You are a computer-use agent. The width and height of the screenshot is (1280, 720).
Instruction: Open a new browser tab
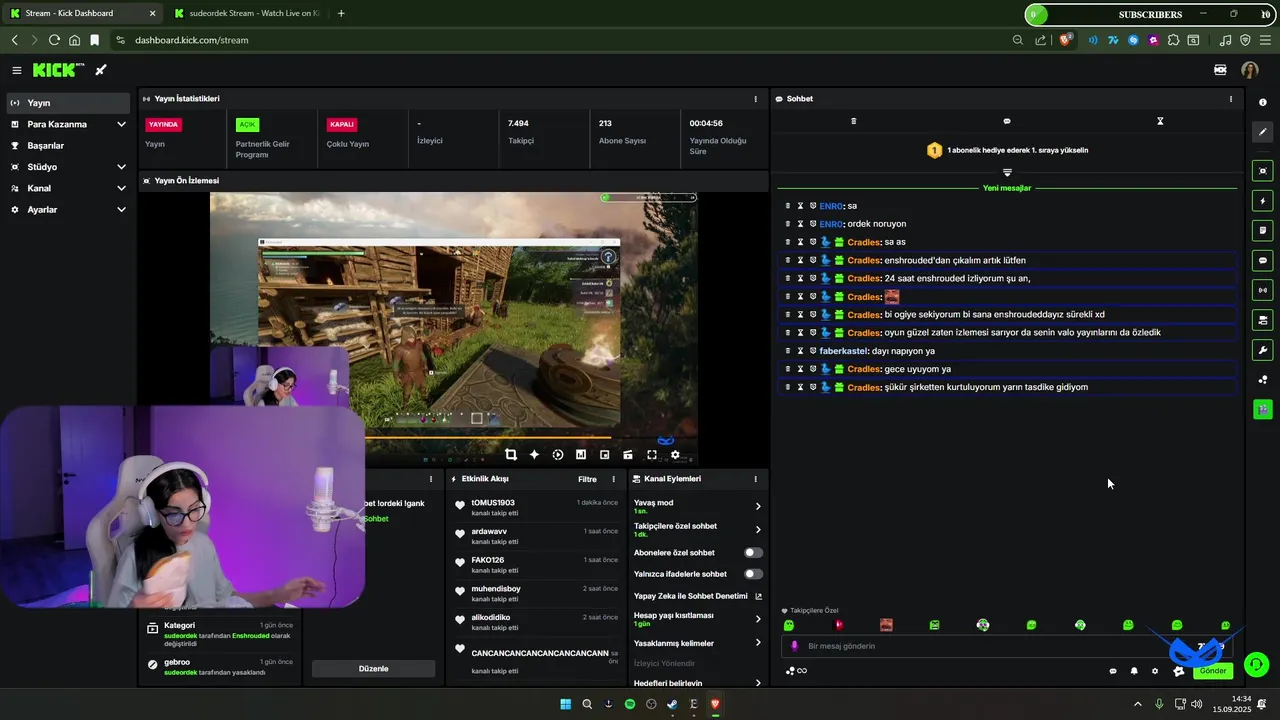[x=341, y=14]
